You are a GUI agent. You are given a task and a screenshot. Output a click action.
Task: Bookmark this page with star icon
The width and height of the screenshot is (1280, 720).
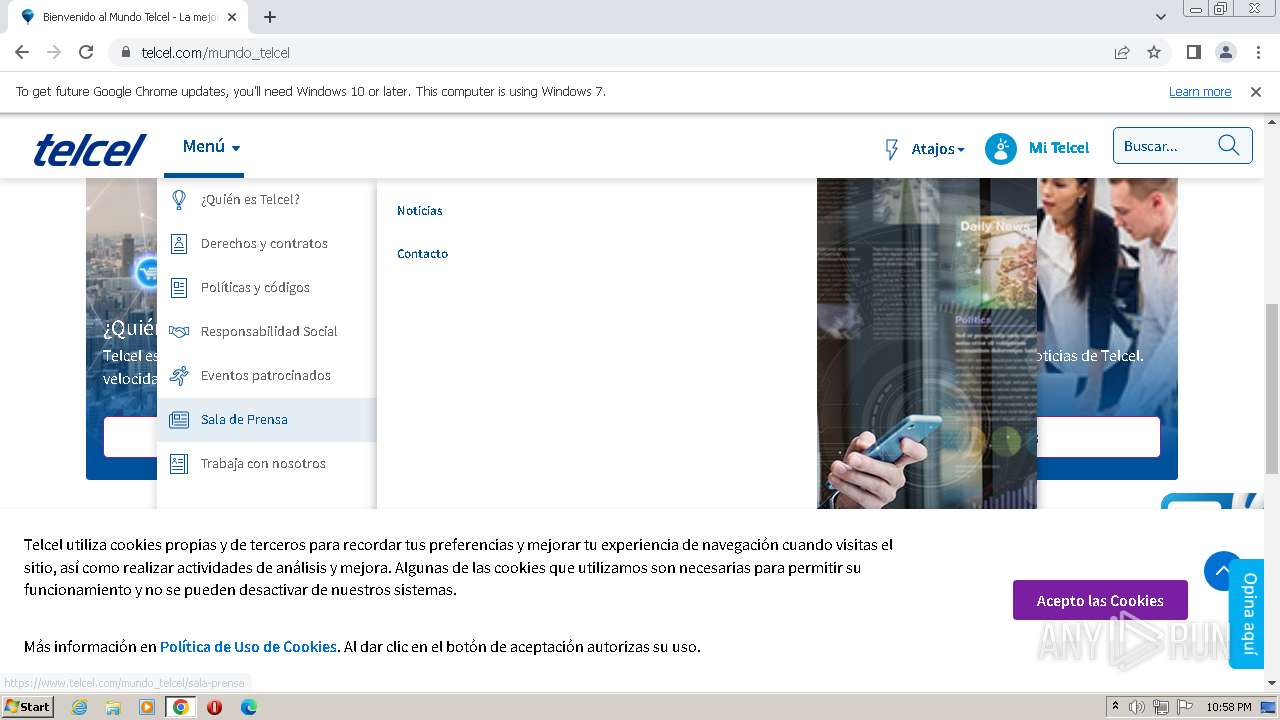(1154, 52)
